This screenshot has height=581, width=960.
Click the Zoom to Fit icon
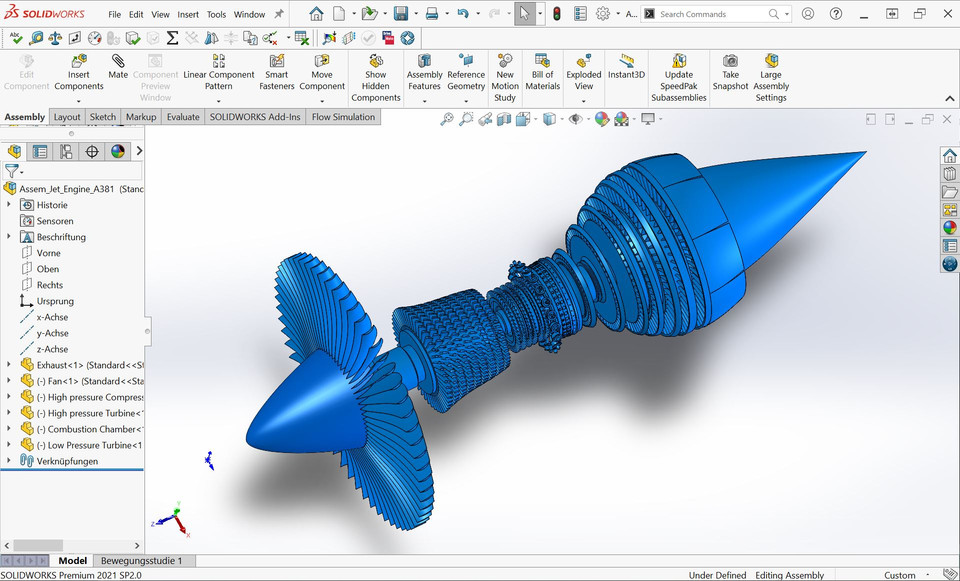pos(448,117)
